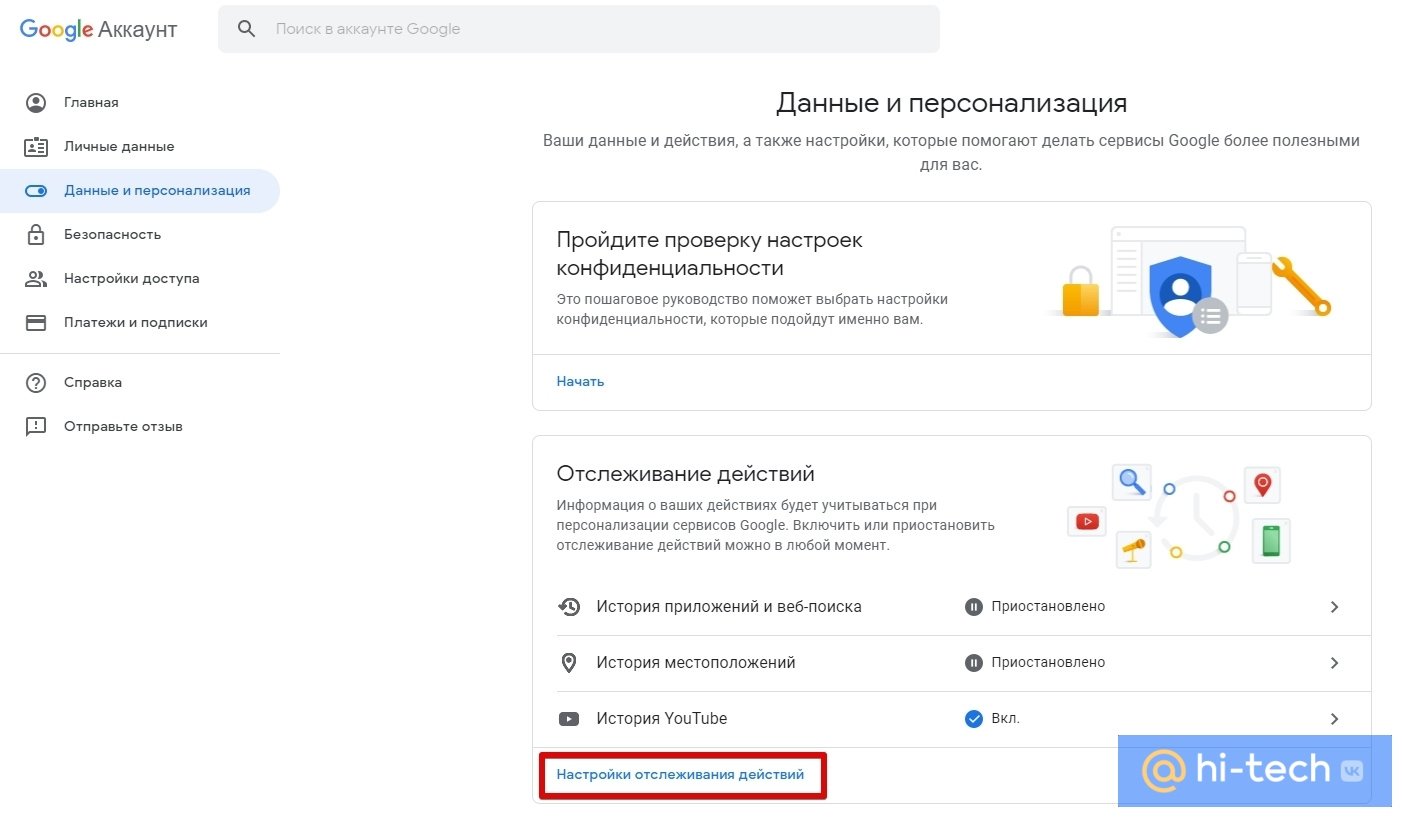Click the Данные и персонализация toggle icon
Image resolution: width=1402 pixels, height=817 pixels.
point(36,191)
